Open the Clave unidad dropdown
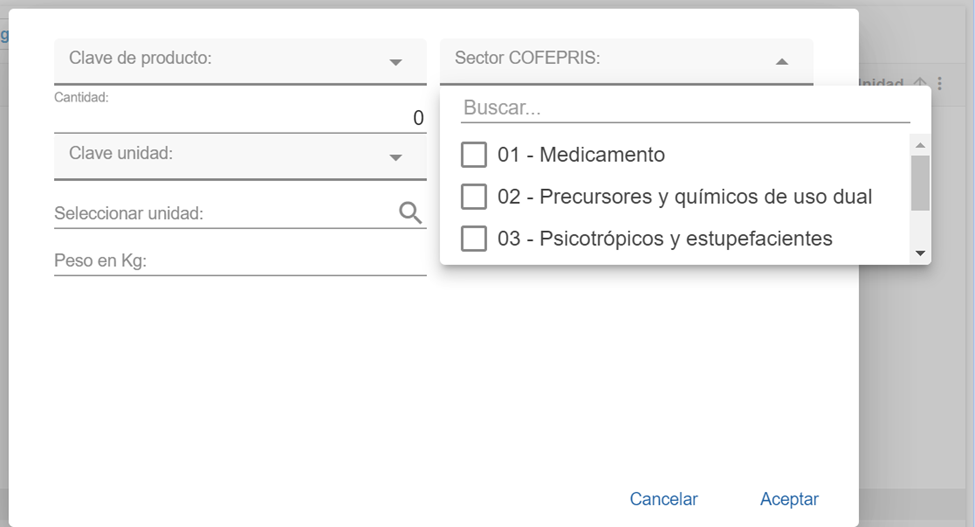Screen dimensions: 975x527 (395, 157)
